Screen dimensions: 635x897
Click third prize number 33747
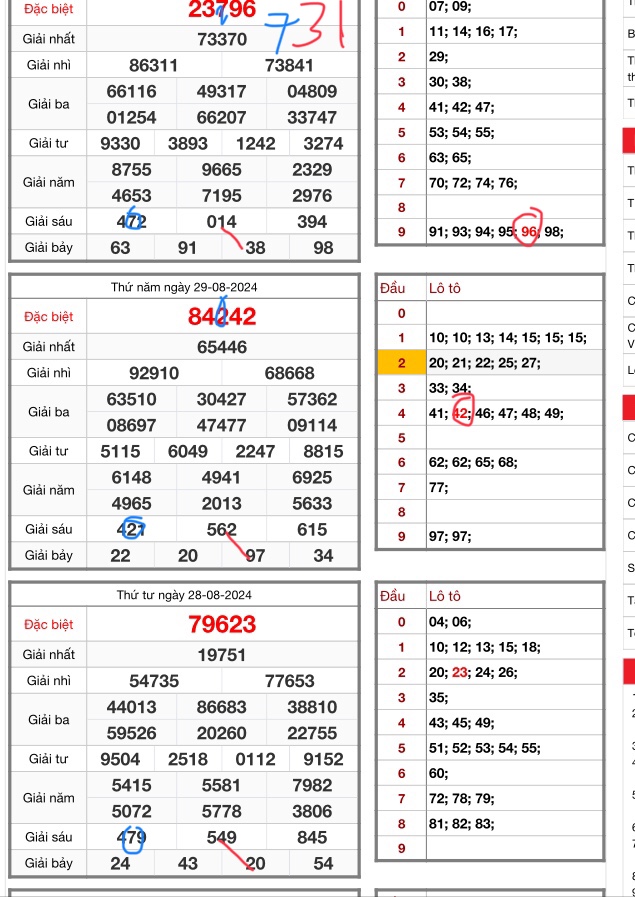(312, 117)
